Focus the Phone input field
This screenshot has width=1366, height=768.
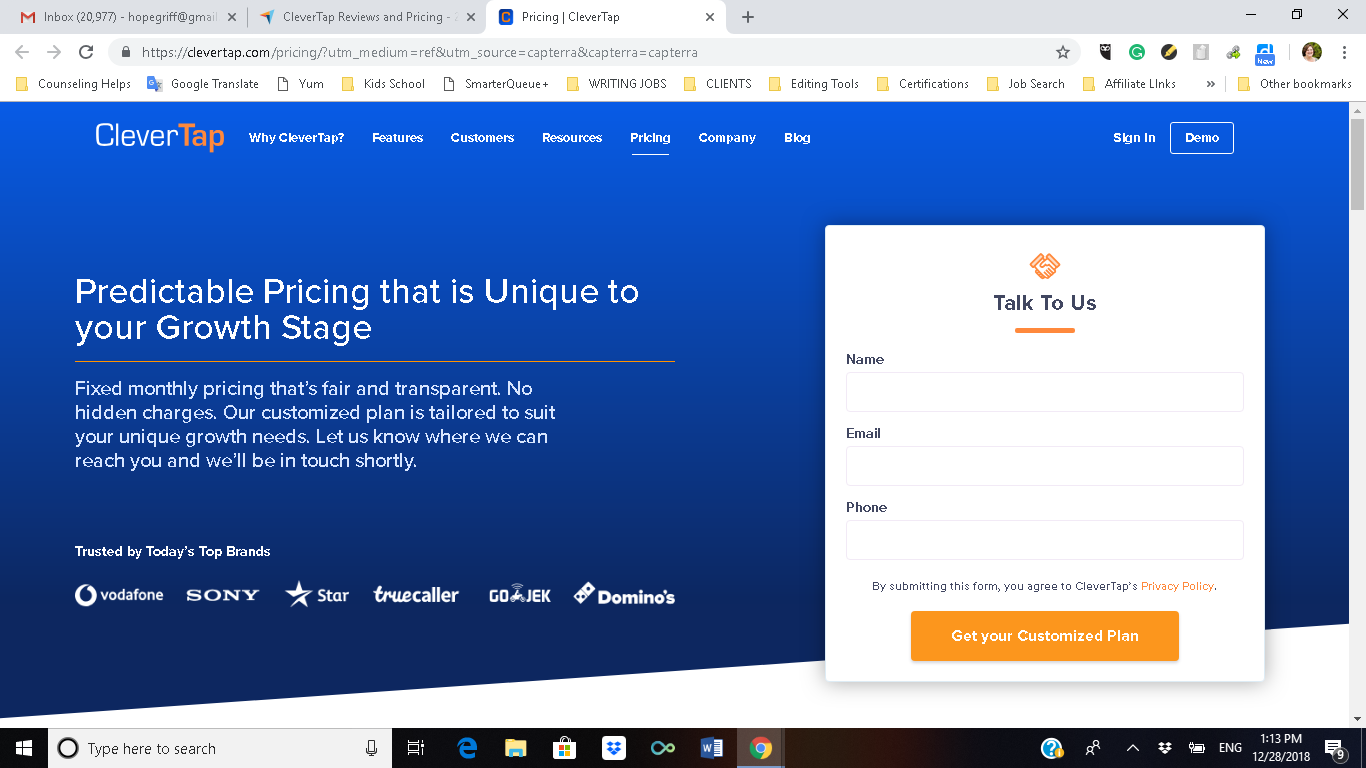click(1045, 540)
